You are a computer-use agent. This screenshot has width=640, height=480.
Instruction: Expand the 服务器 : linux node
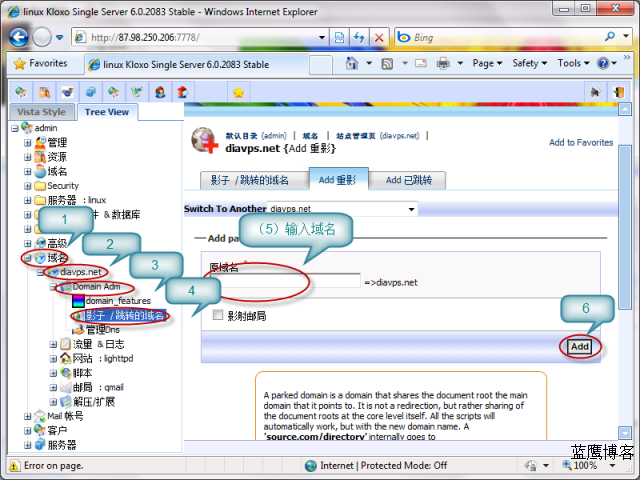27,200
